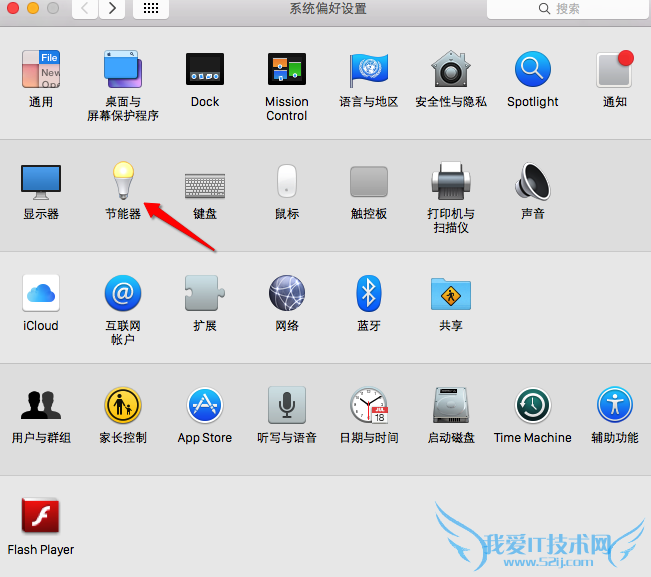This screenshot has width=651, height=577.
Task: Click the forward navigation arrow
Action: pyautogui.click(x=112, y=8)
